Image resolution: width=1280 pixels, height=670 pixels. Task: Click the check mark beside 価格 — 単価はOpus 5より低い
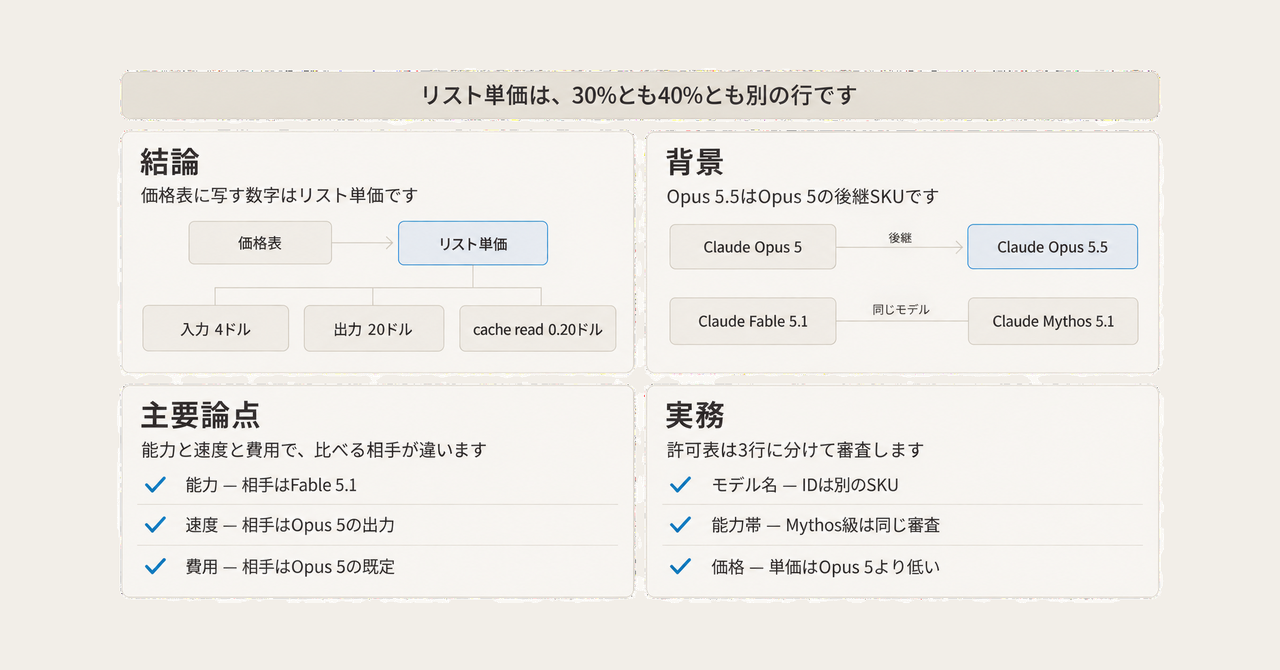coord(680,566)
